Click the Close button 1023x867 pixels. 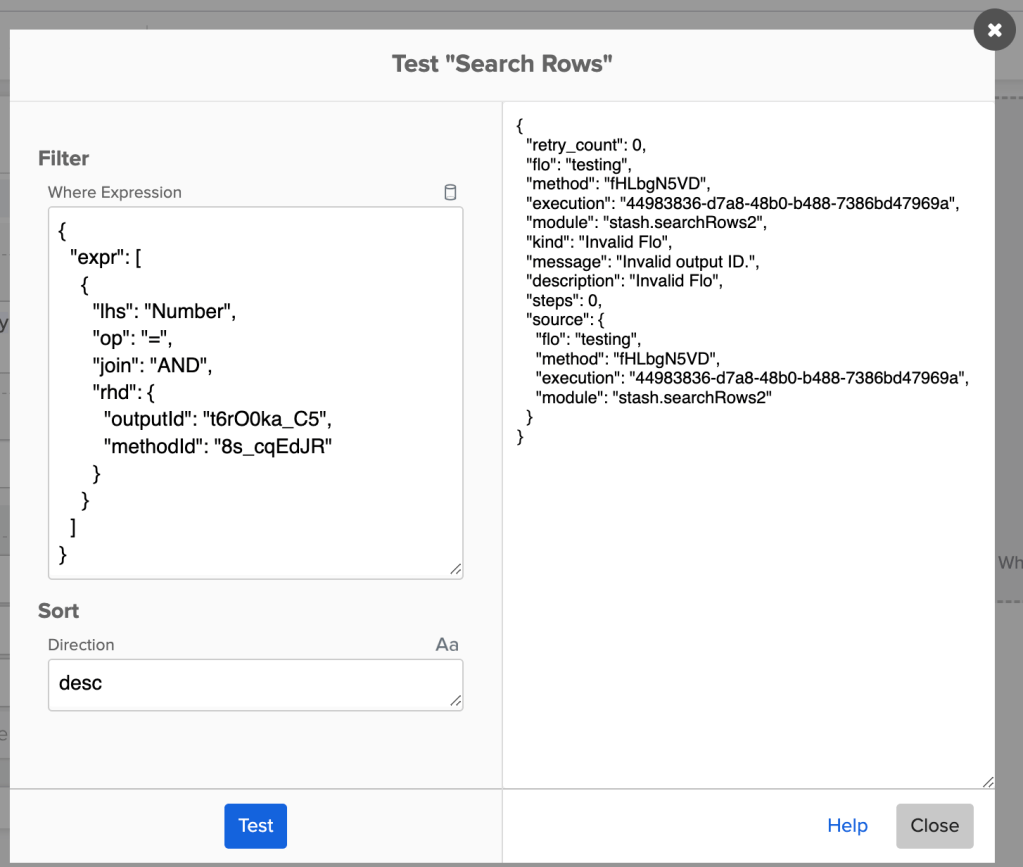(933, 825)
